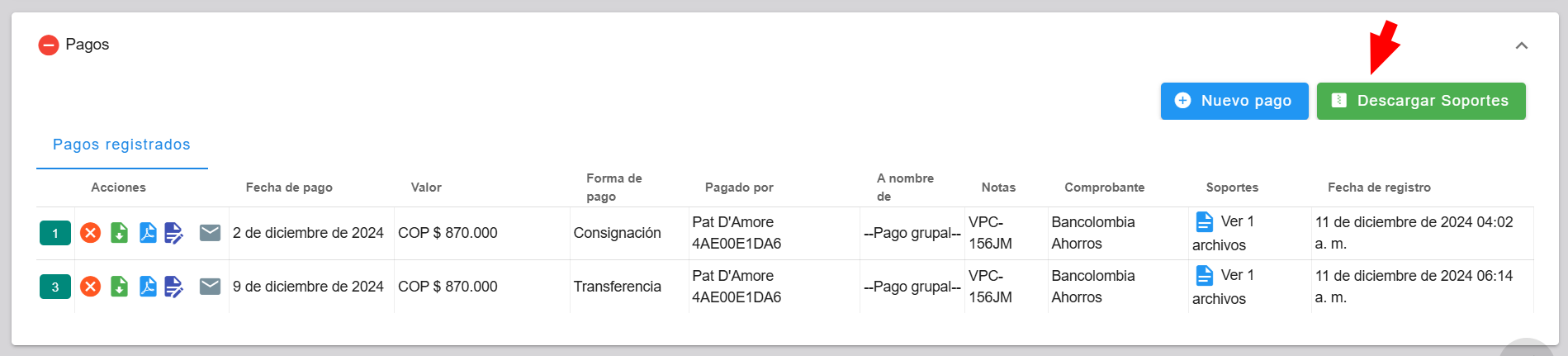The image size is (1568, 356).
Task: Click the Nuevo pago button
Action: (1234, 101)
